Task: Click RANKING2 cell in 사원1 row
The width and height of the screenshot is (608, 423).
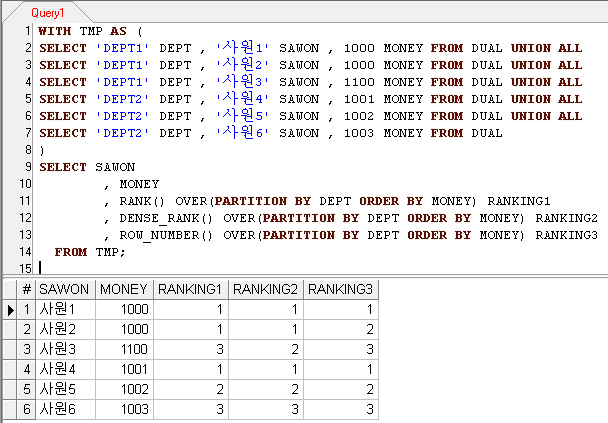Action: (x=266, y=310)
